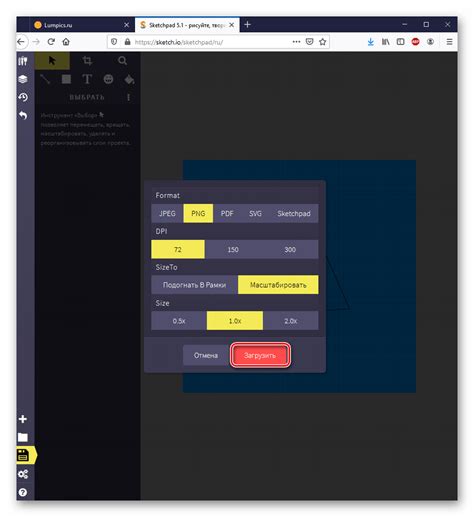Click the ВЫБРАТЬ tool panel header
Screen dimensions: 474x517
pos(87,97)
